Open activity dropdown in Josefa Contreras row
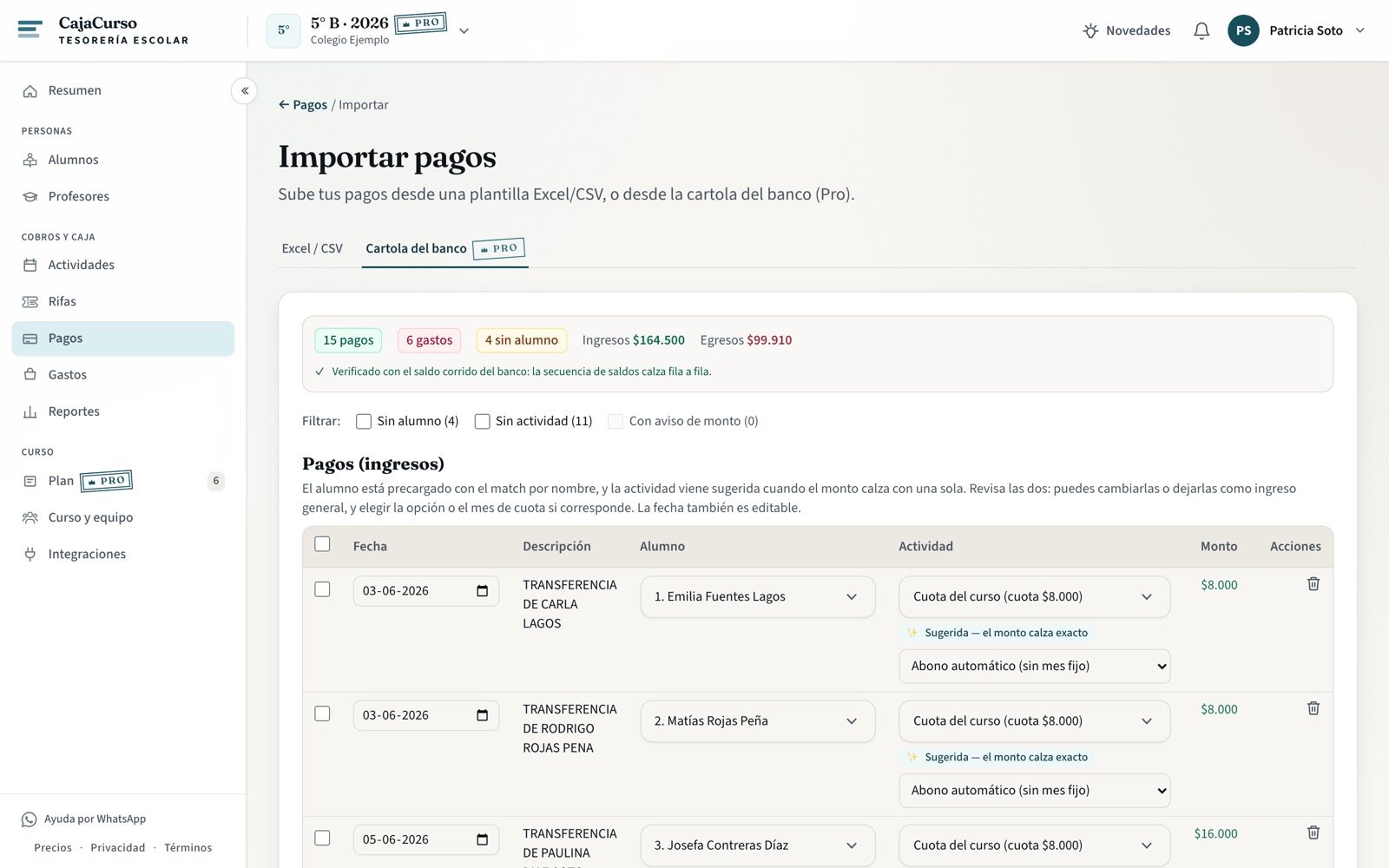This screenshot has height=868, width=1389. 1034,845
